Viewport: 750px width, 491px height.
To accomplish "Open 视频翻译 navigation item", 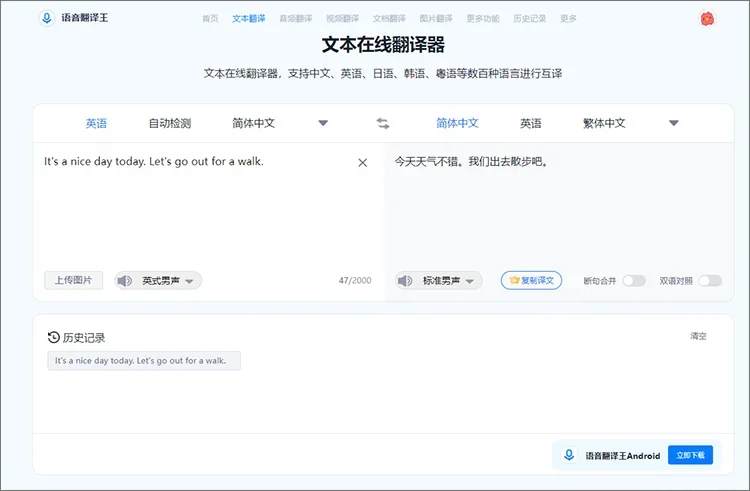I will [342, 19].
